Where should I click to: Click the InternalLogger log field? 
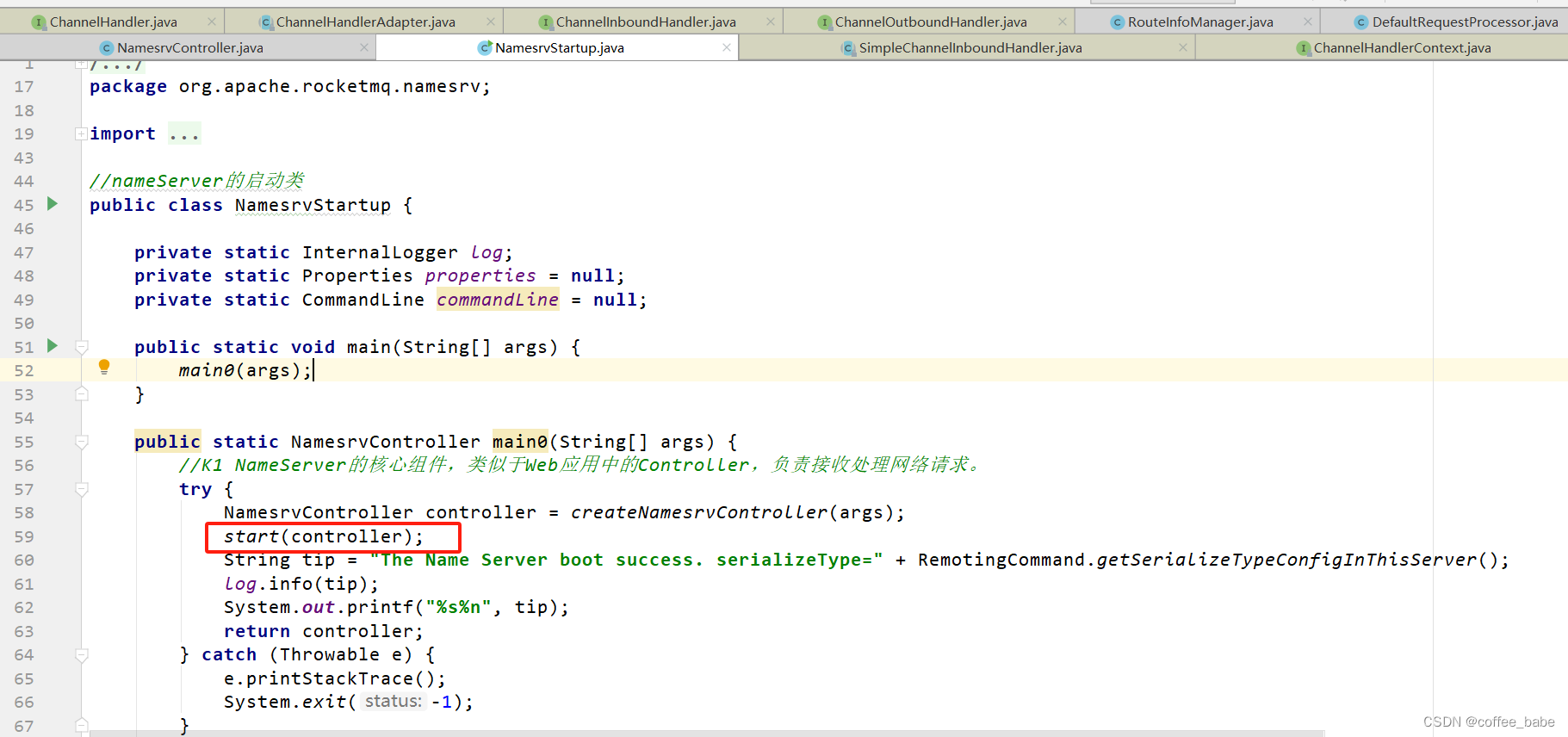(x=487, y=252)
